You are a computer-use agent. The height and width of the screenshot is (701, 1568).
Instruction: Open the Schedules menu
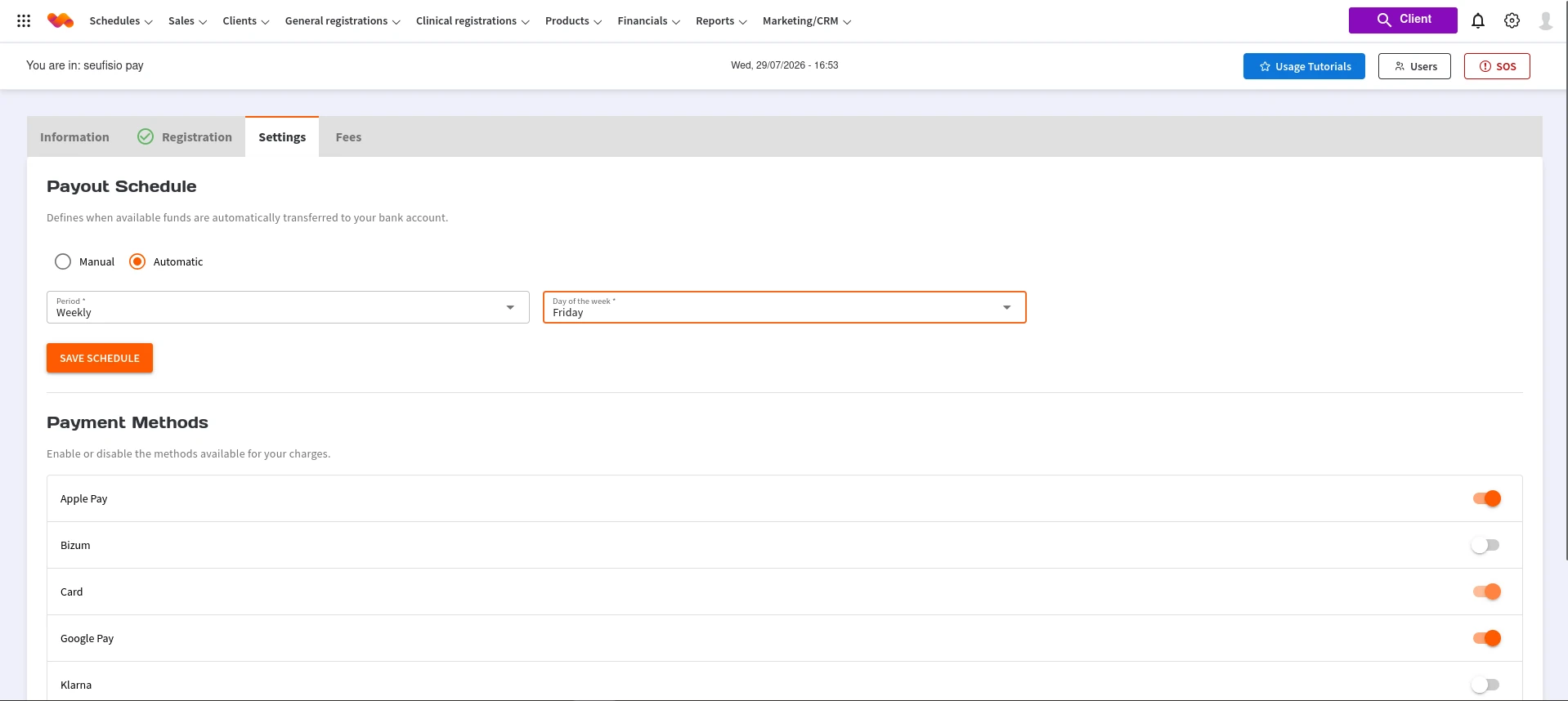coord(121,21)
